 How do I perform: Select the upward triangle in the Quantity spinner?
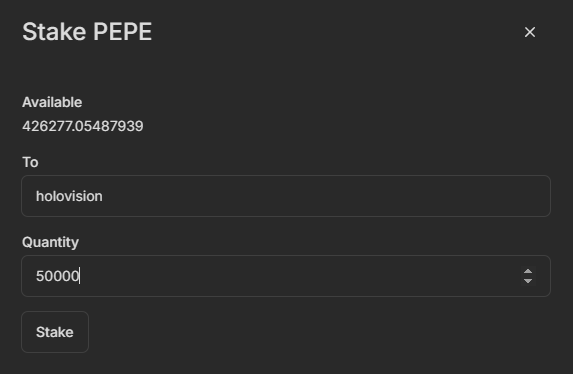coord(528,272)
